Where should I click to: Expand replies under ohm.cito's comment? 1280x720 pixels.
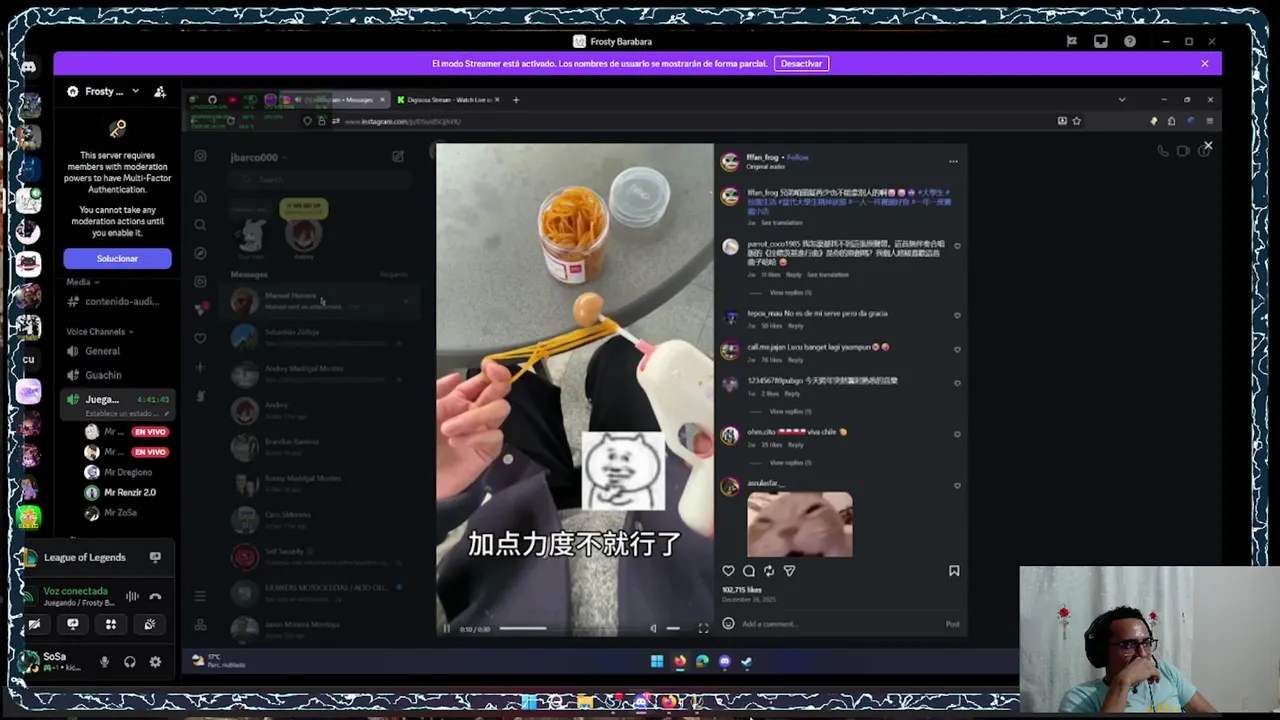pos(789,463)
